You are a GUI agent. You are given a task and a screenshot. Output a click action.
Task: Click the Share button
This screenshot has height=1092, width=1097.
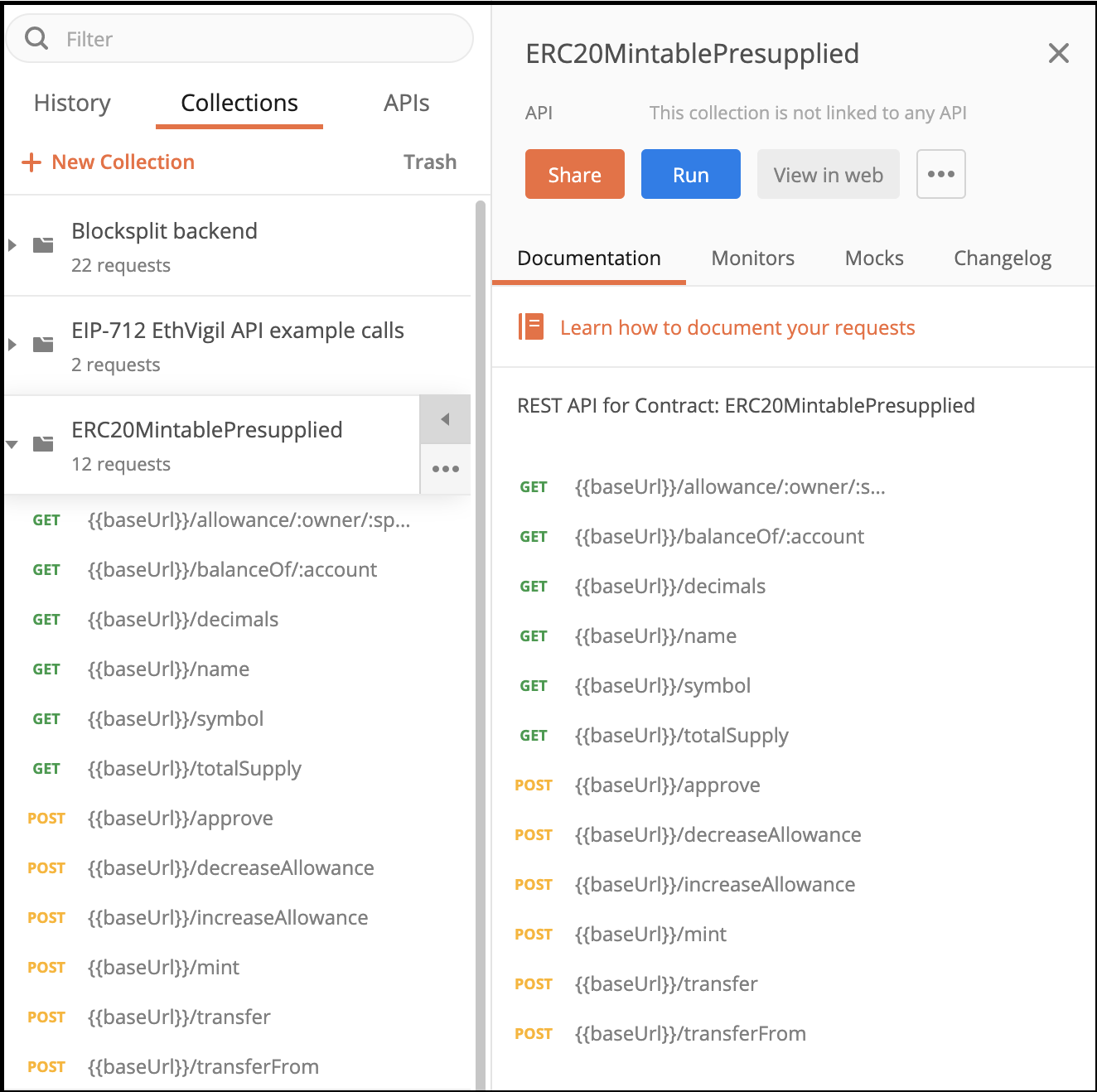pos(575,174)
